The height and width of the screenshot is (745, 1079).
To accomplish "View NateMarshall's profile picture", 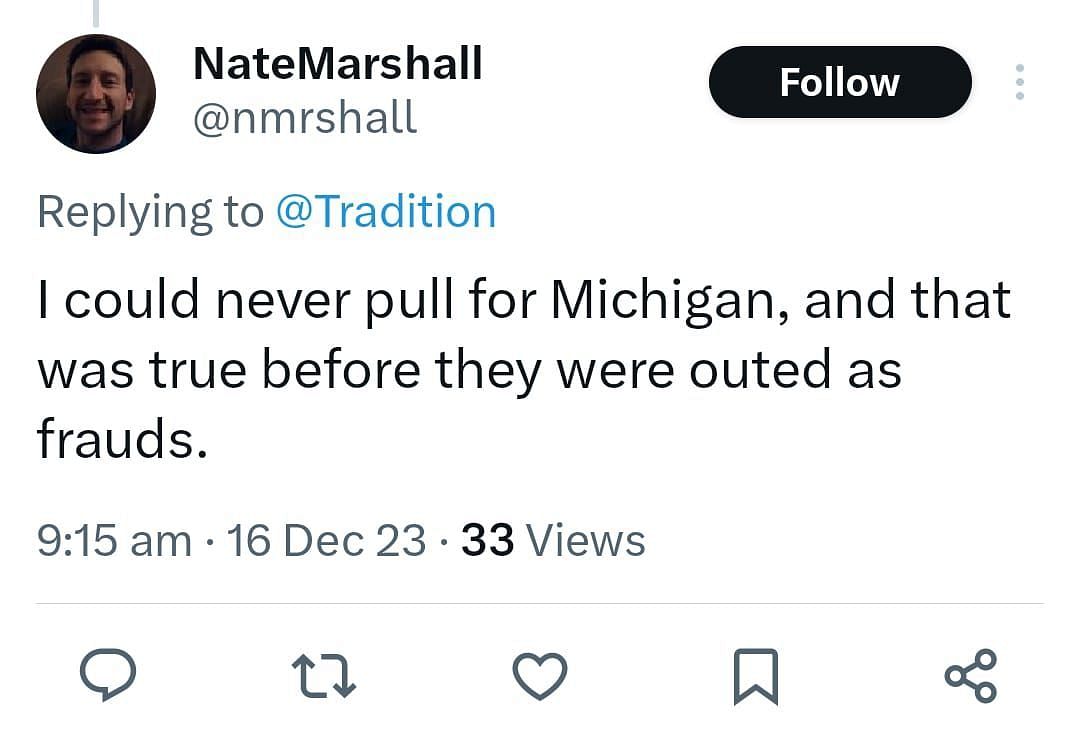I will [x=96, y=94].
